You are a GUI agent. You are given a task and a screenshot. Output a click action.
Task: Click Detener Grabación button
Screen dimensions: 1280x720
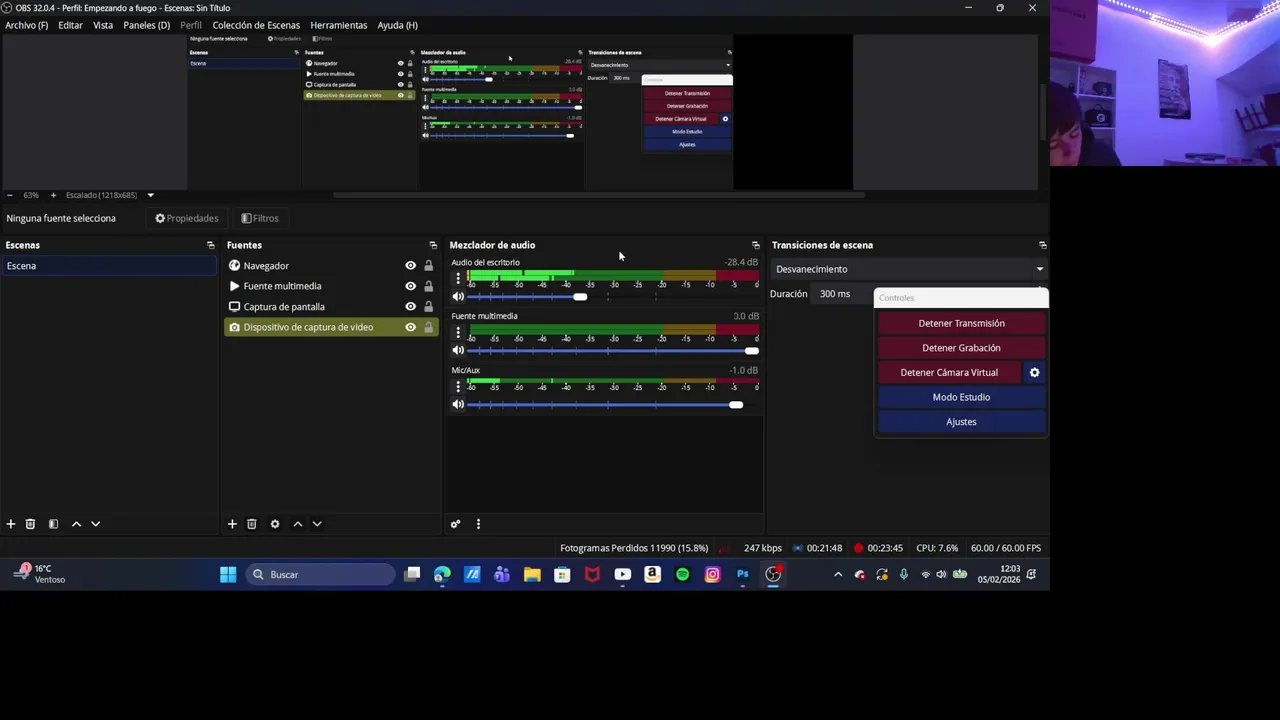coord(961,348)
